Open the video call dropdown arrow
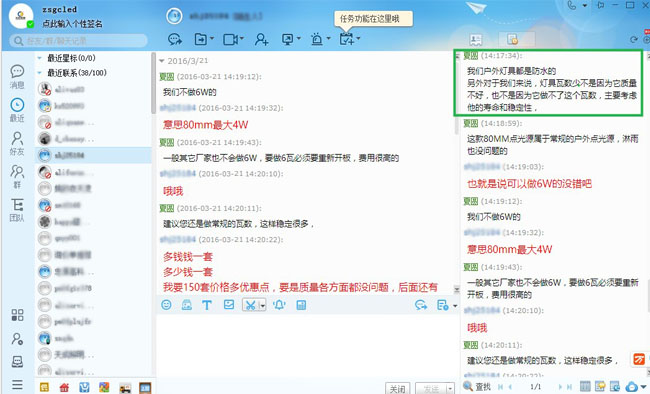 [x=241, y=38]
